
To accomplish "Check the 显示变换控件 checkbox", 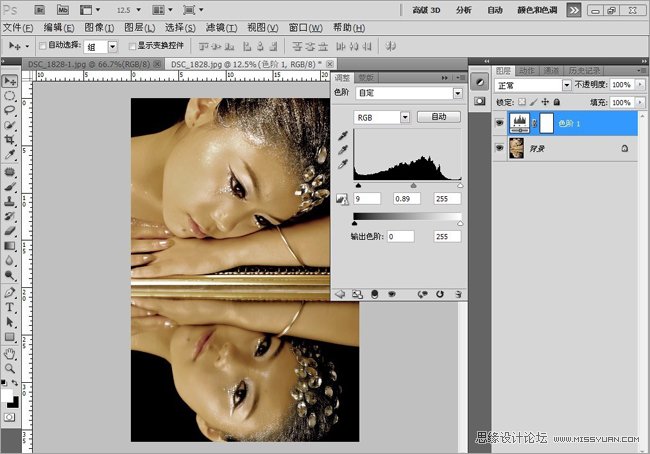I will point(132,46).
